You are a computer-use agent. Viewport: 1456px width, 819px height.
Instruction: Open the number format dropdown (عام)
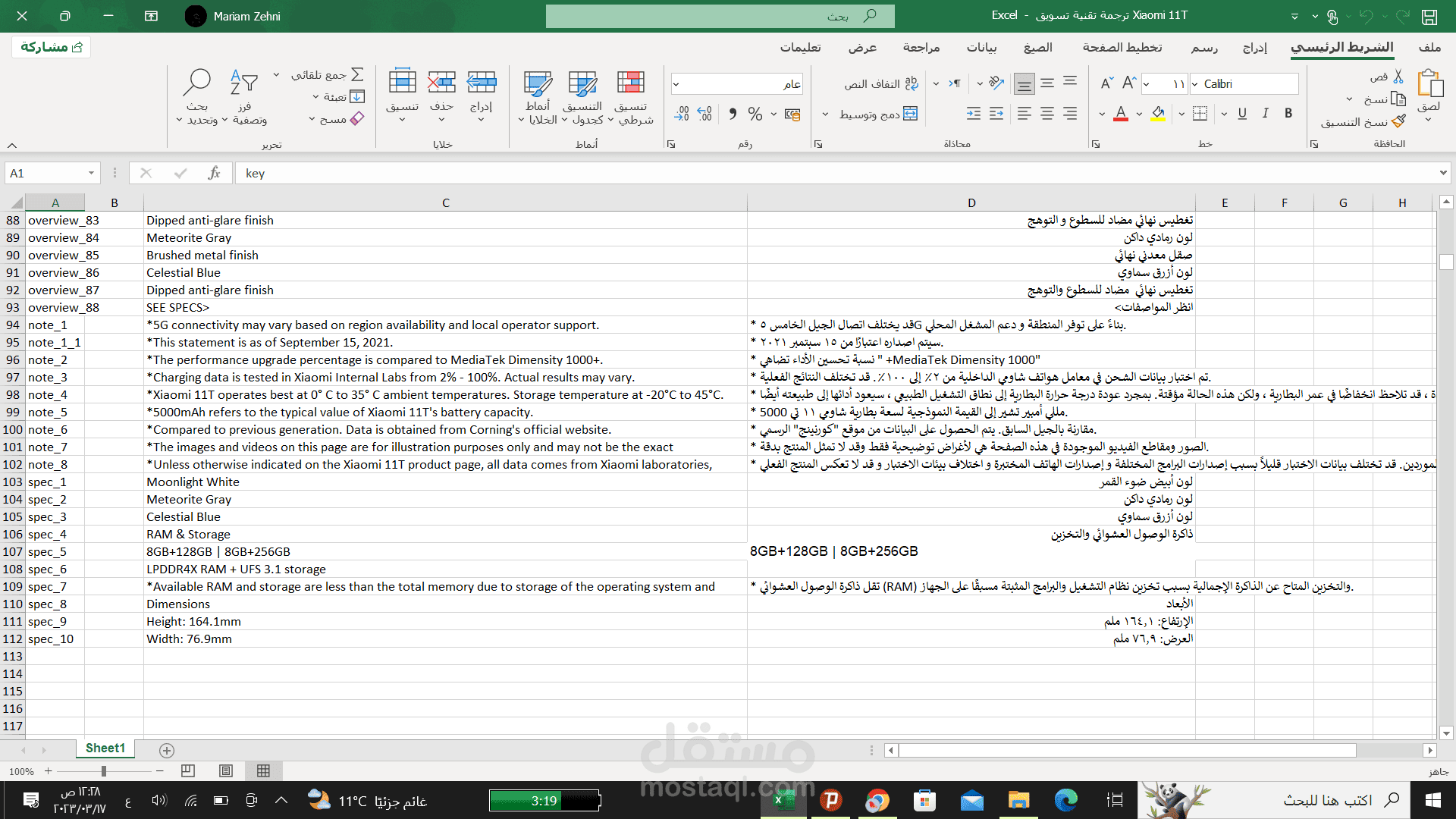676,83
